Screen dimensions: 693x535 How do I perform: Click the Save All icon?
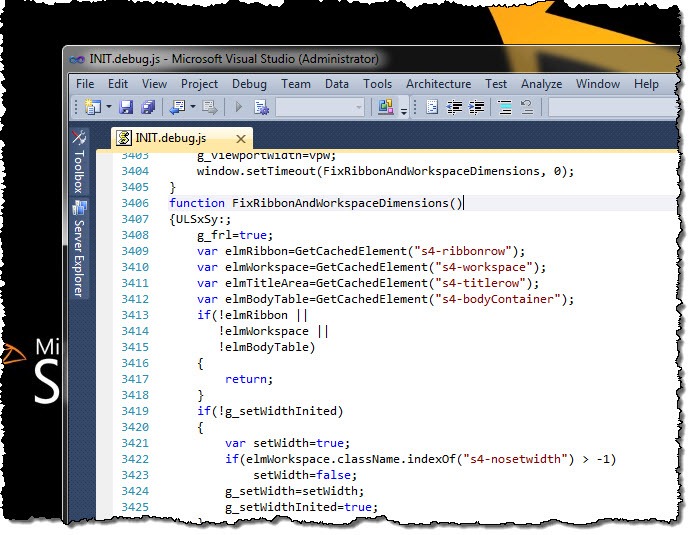148,107
